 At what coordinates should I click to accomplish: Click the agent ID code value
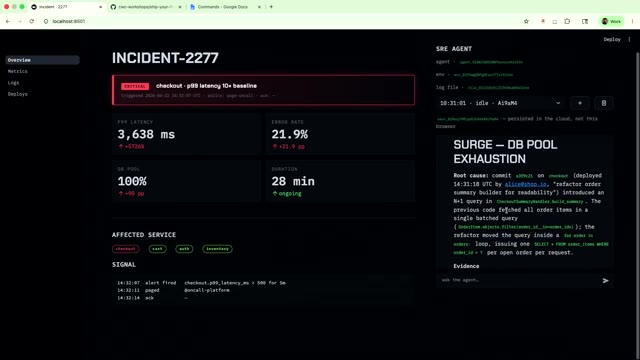click(491, 62)
